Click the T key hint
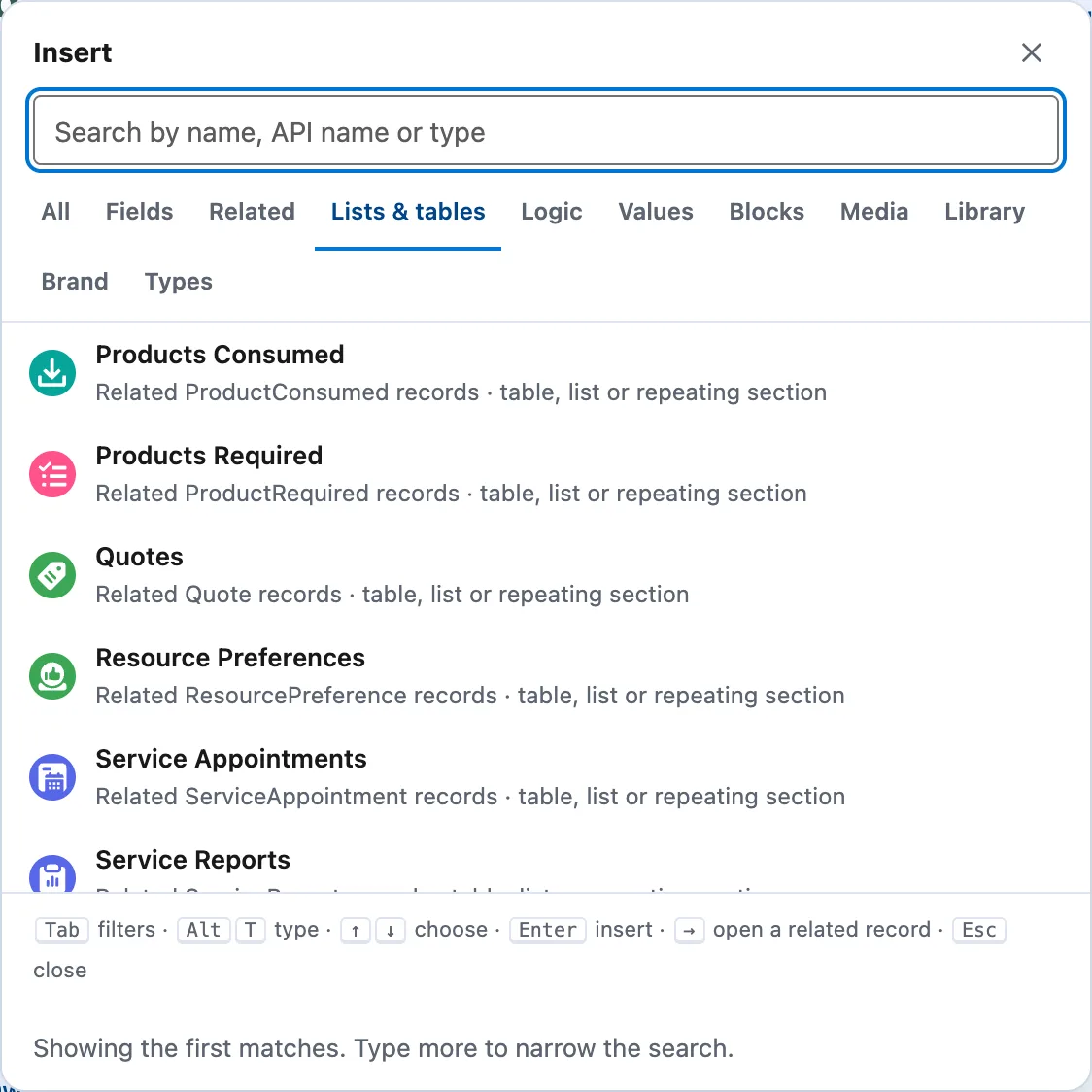The width and height of the screenshot is (1092, 1092). [251, 931]
